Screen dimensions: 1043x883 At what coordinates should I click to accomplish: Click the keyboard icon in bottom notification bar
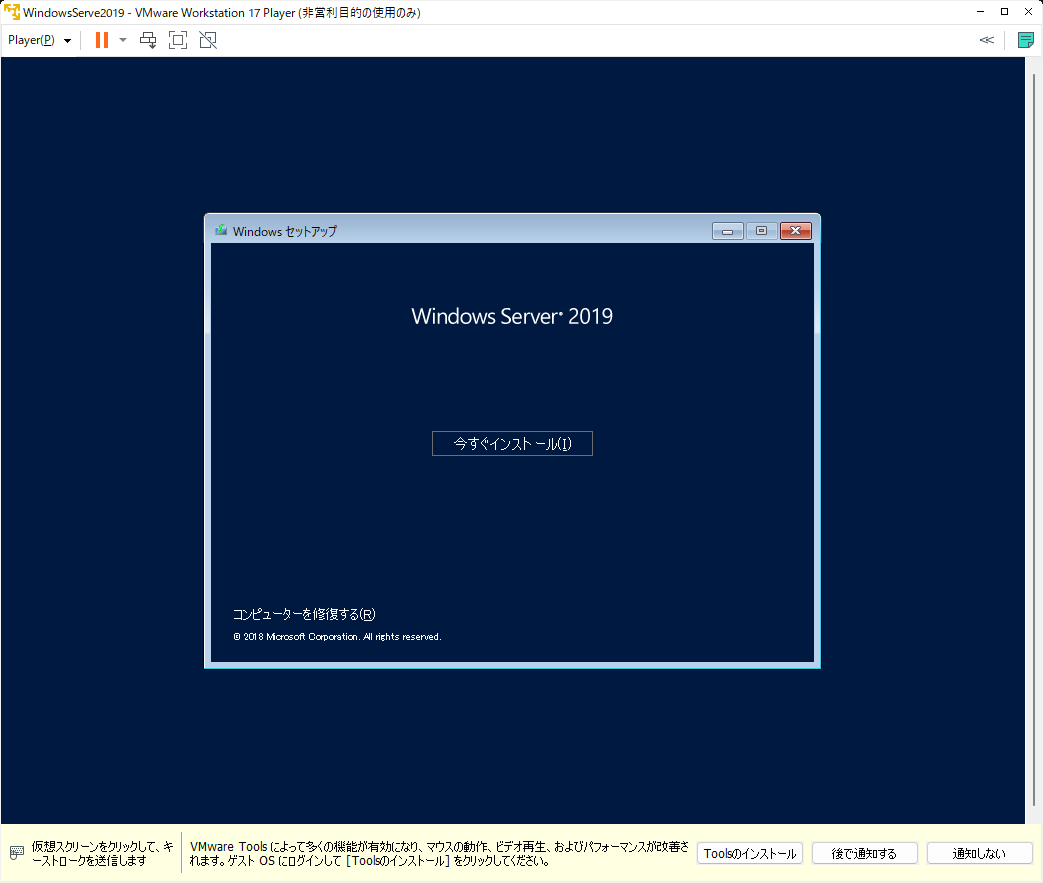[17, 852]
